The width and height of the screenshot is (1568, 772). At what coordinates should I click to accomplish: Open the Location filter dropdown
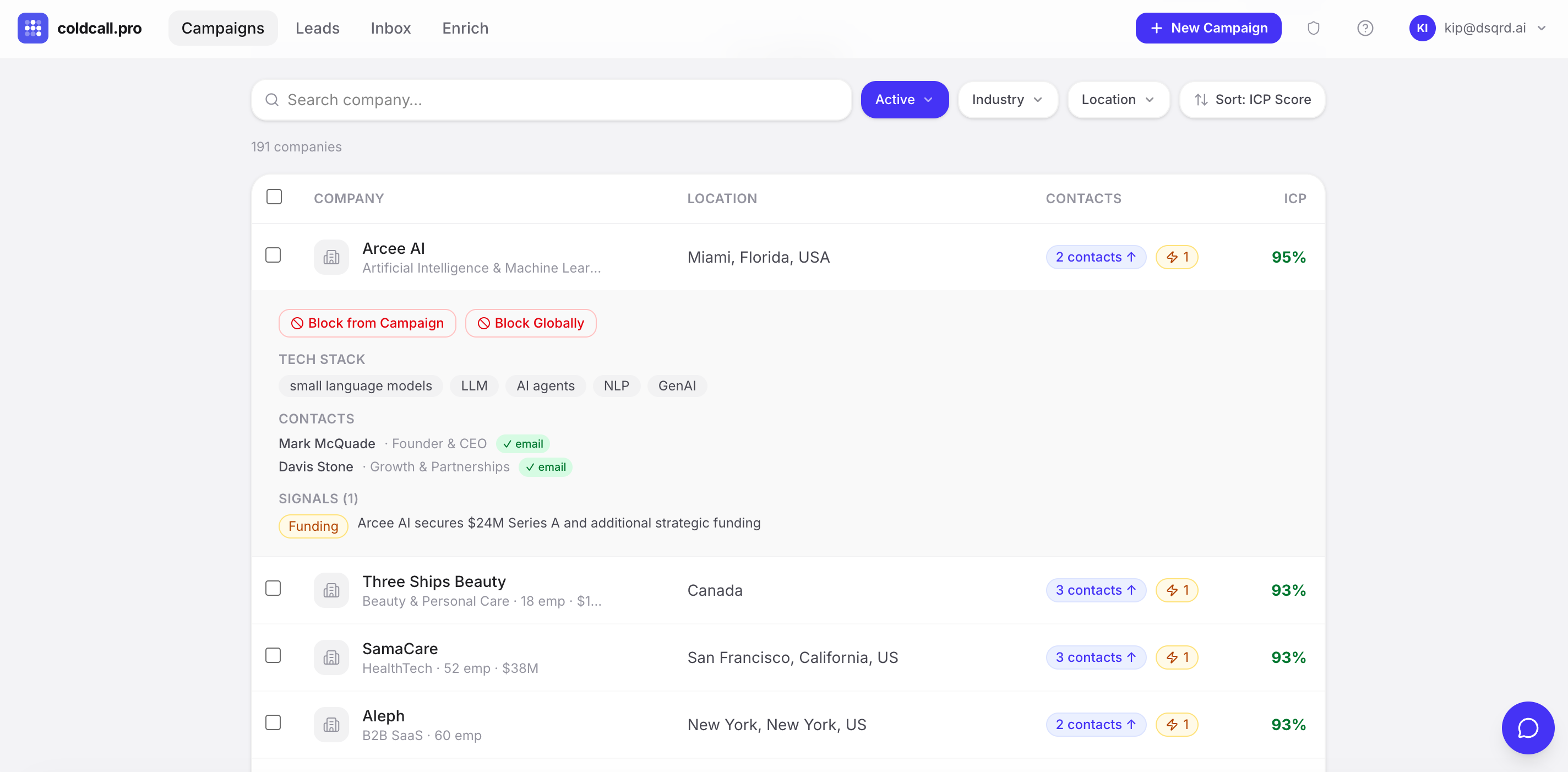(x=1118, y=99)
